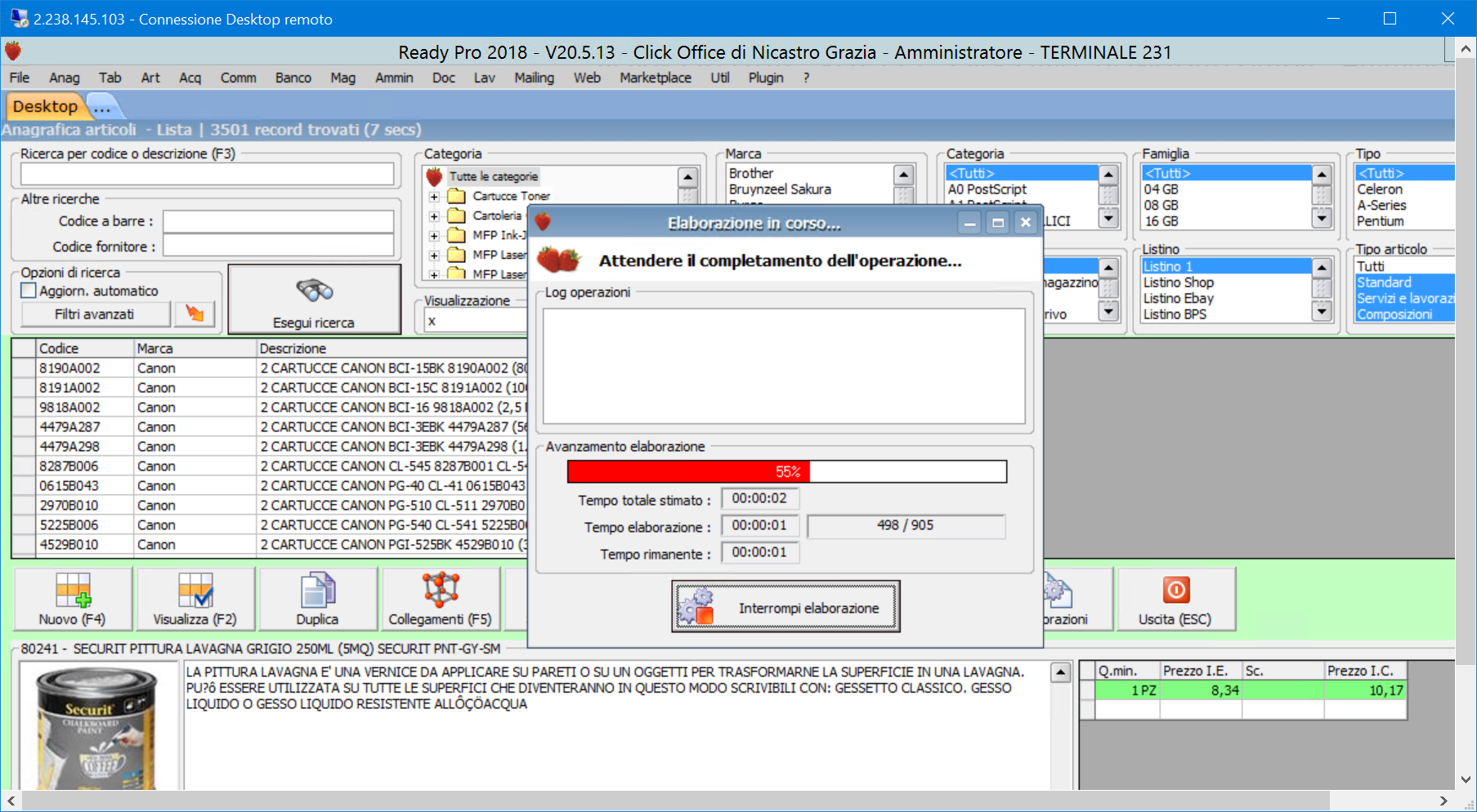Click the Securit paint can thumbnail
This screenshot has height=812, width=1477.
pos(99,727)
